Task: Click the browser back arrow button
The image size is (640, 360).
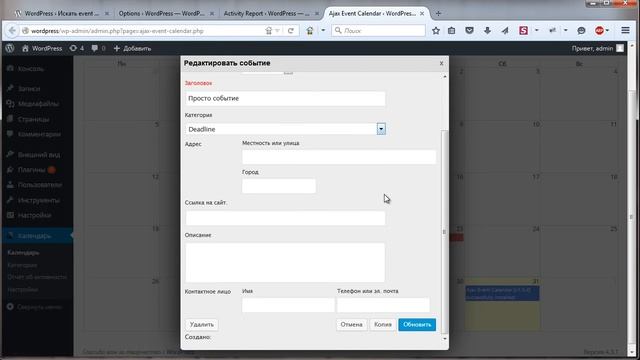Action: coord(12,31)
